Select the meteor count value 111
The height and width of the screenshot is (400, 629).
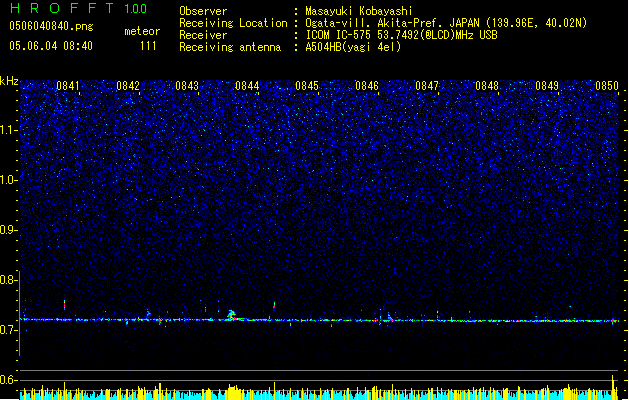coord(148,46)
